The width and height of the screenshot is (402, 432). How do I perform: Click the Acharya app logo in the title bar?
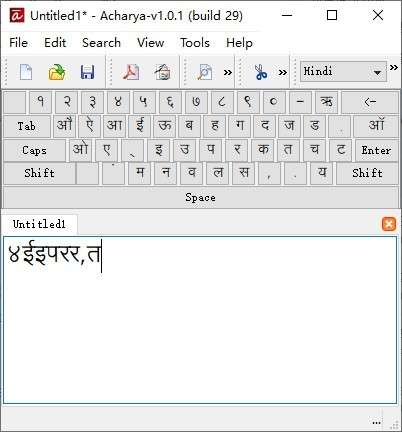(x=17, y=15)
